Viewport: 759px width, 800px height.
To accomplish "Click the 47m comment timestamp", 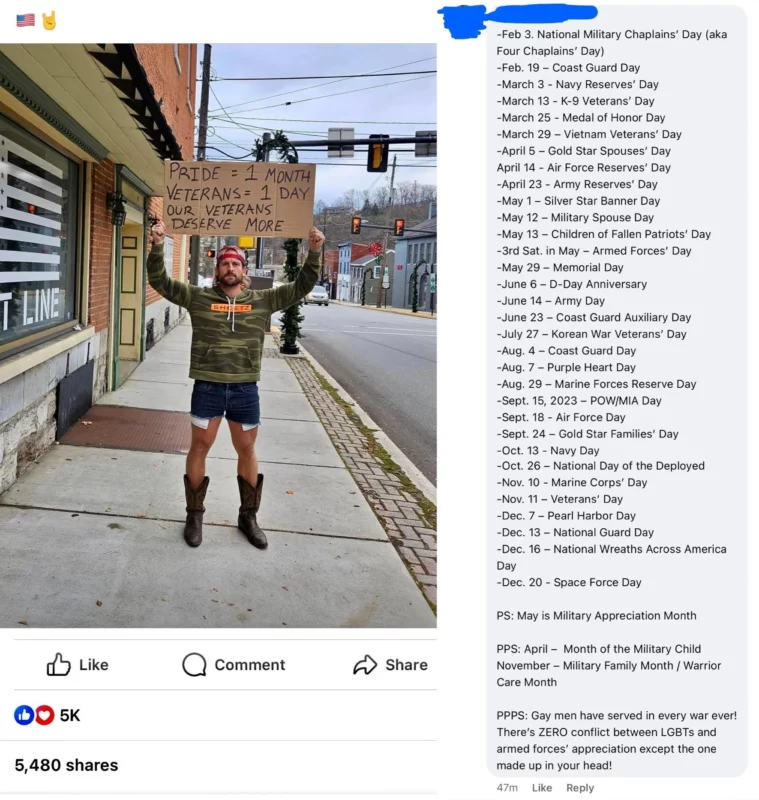I will coord(507,787).
